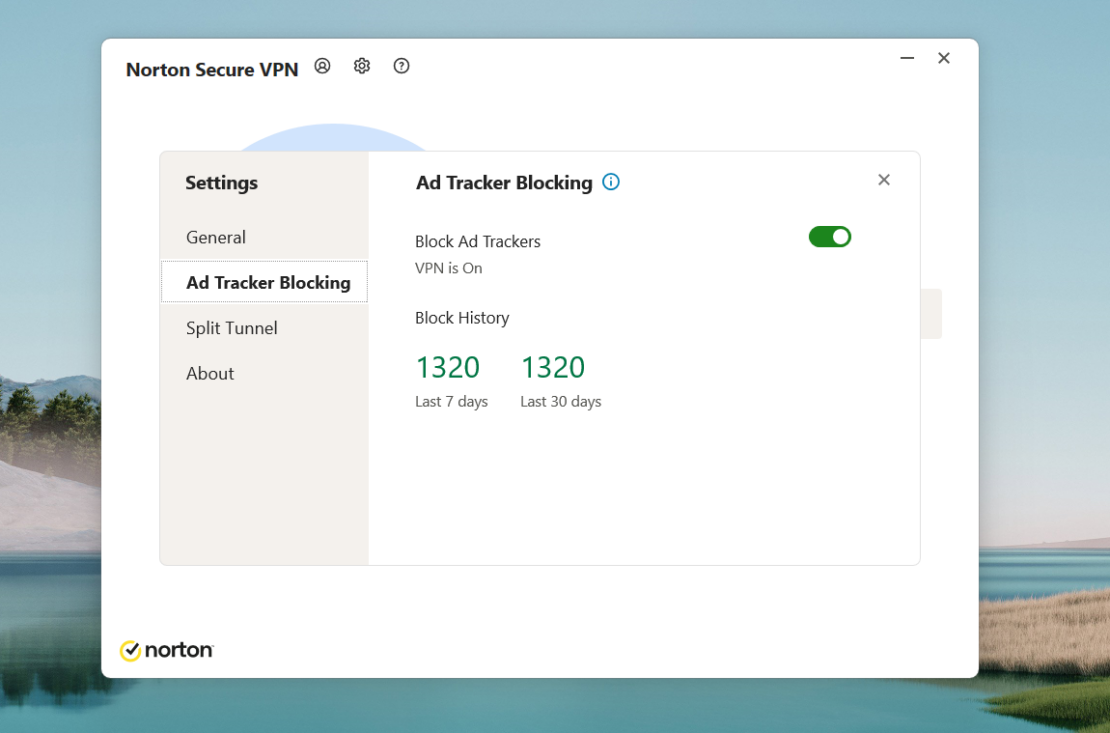Select Ad Tracker Blocking in the sidebar

click(x=264, y=282)
